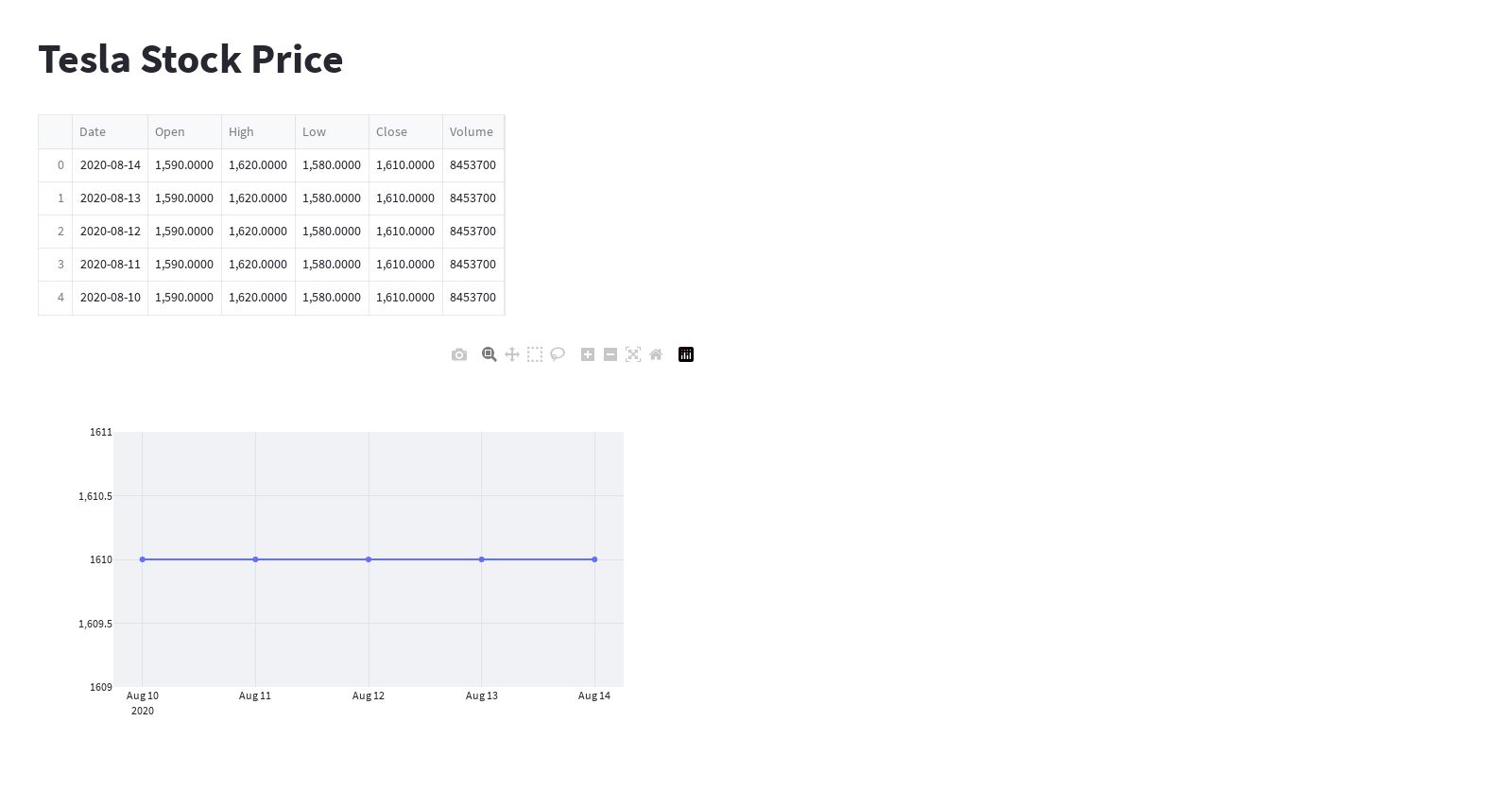Select the date cell 2020-08-14

pyautogui.click(x=110, y=165)
